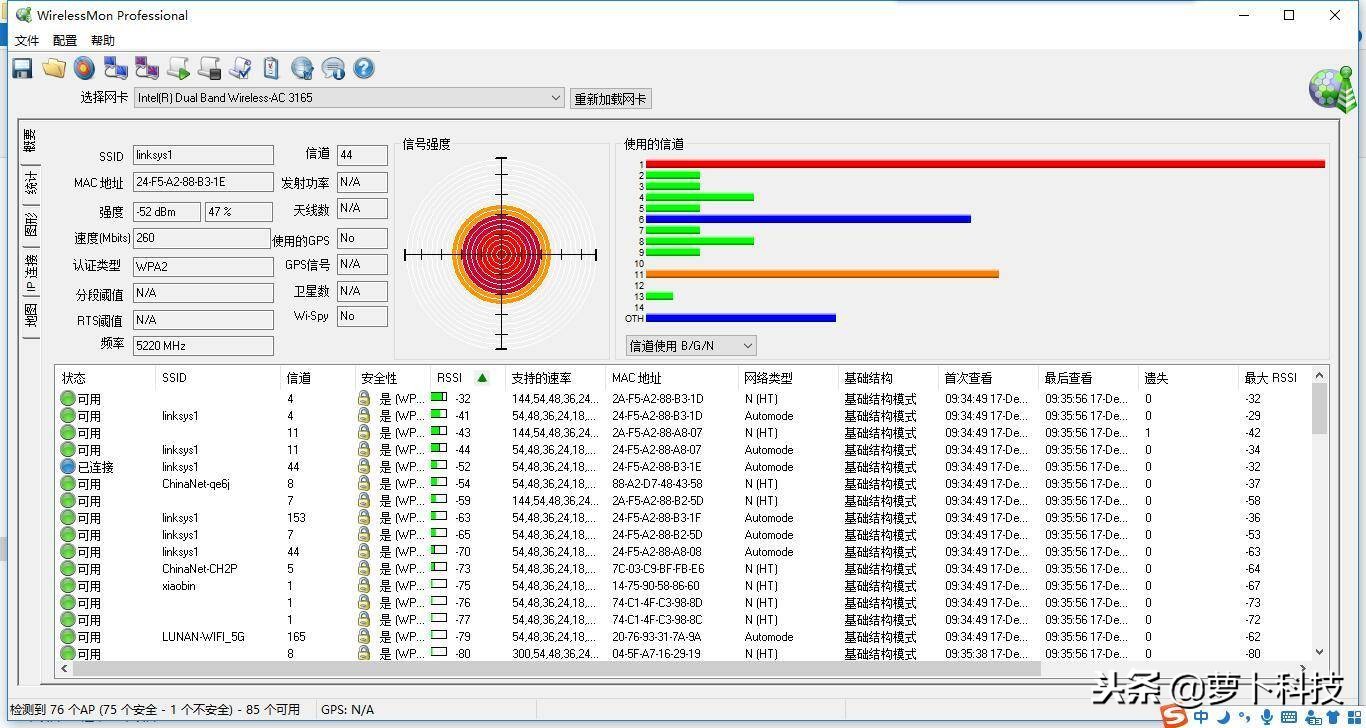1366x728 pixels.
Task: Start logging with the green-arrow script icon
Action: 178,68
